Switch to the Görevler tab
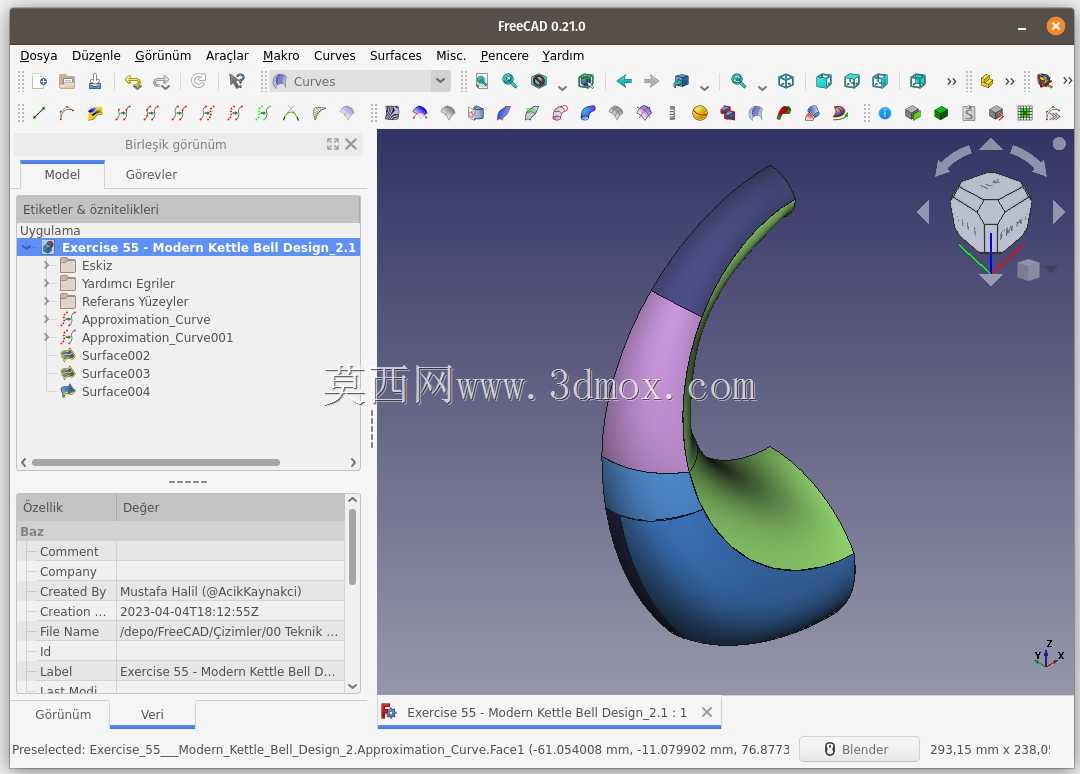This screenshot has height=774, width=1080. tap(151, 174)
